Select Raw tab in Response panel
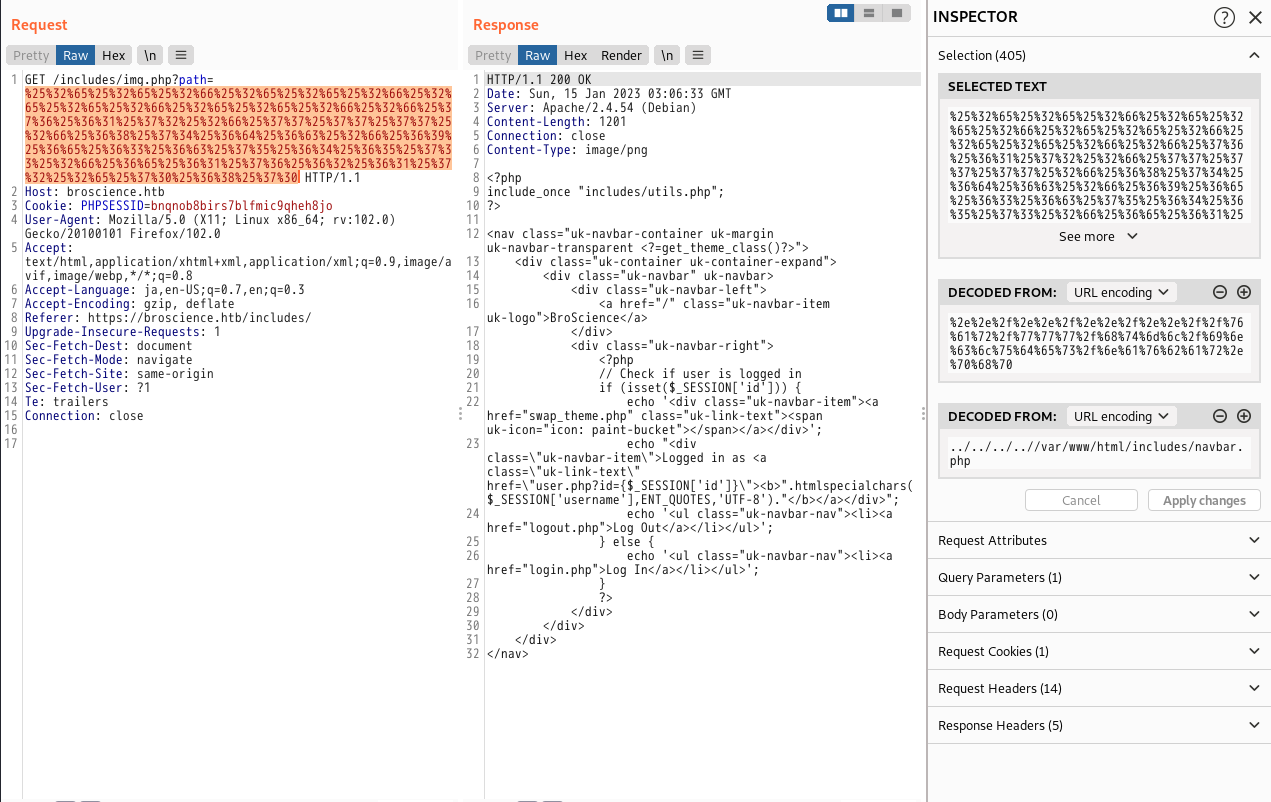This screenshot has width=1271, height=802. [538, 55]
